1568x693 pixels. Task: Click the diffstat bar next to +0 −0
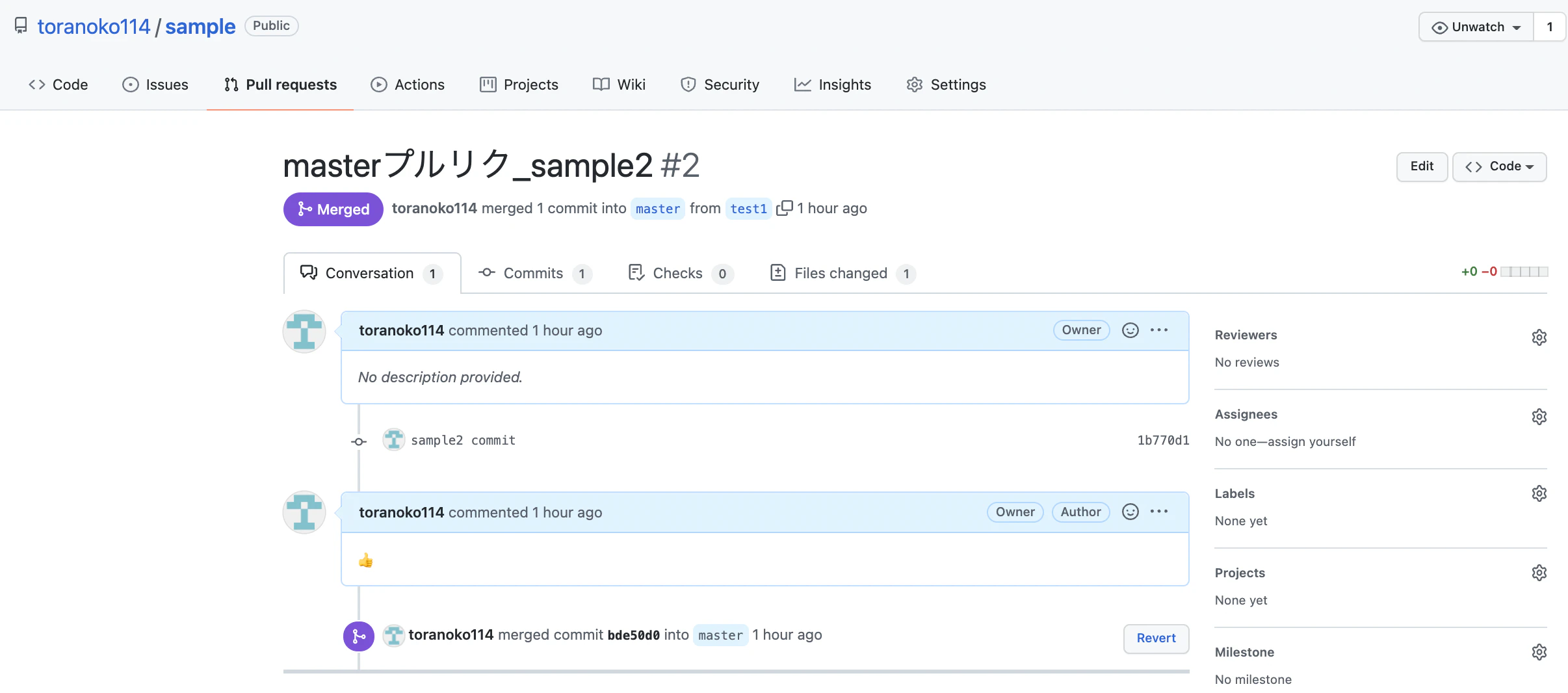[1524, 272]
